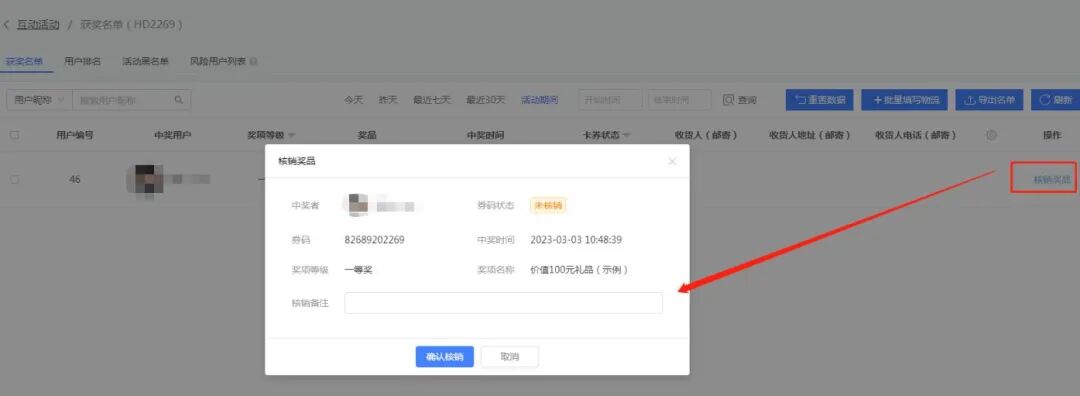Click the prize name 价值100元礼品（示例）
The image size is (1080, 396).
pos(579,270)
